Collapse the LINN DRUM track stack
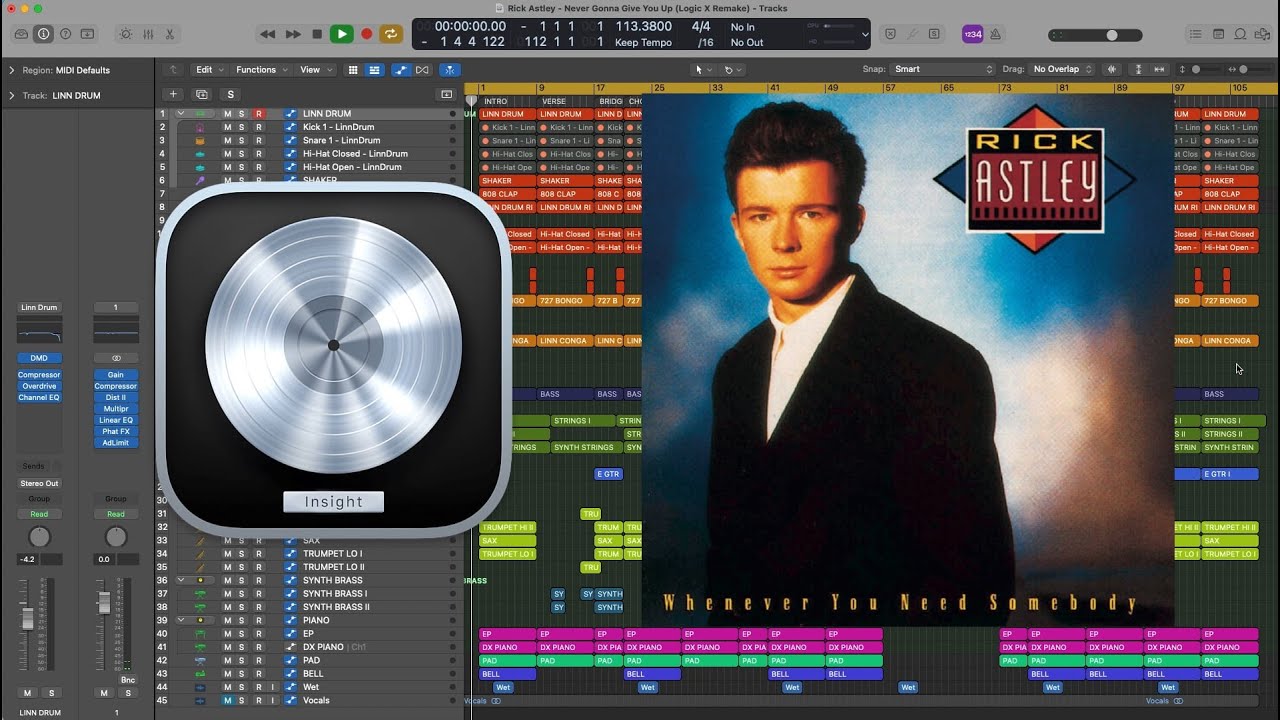 (x=181, y=114)
